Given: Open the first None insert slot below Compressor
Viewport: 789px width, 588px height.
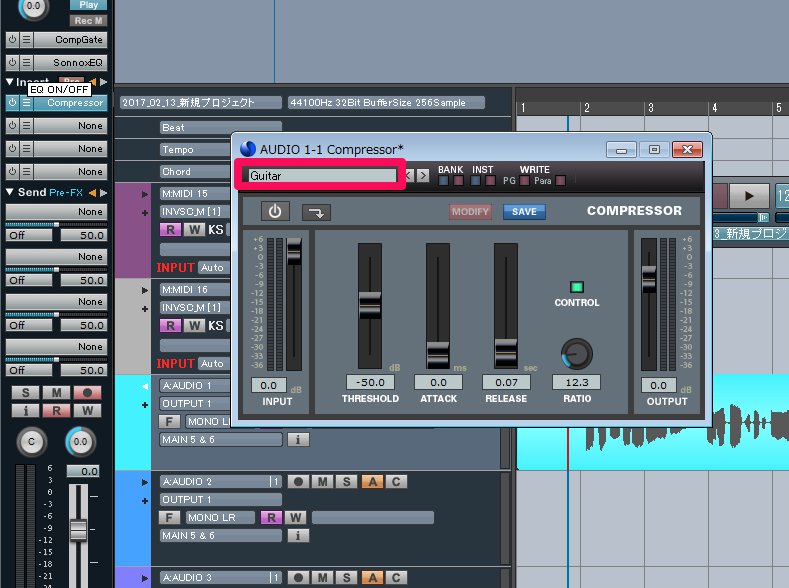Looking at the screenshot, I should click(71, 126).
